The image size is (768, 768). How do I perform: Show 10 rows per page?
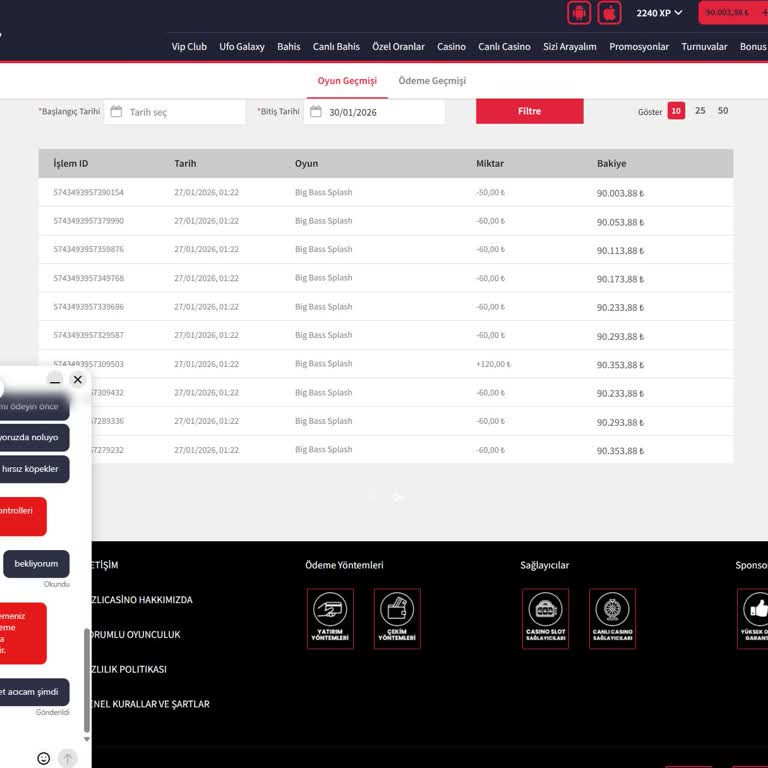(x=676, y=111)
